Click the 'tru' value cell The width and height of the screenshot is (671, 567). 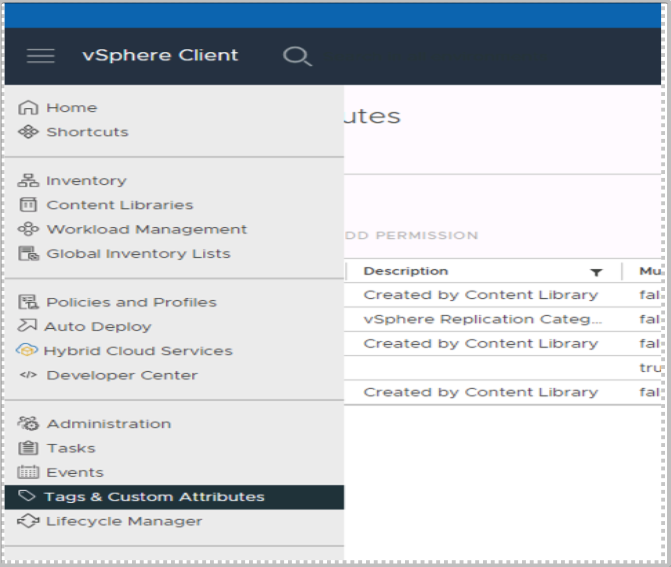click(x=650, y=368)
